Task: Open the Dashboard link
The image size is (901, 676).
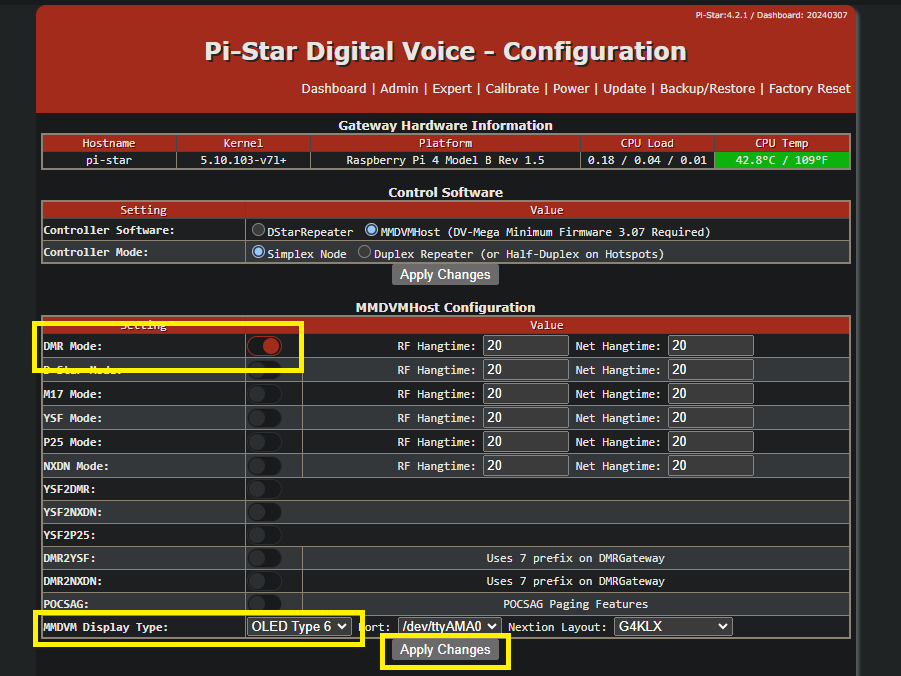Action: [333, 89]
